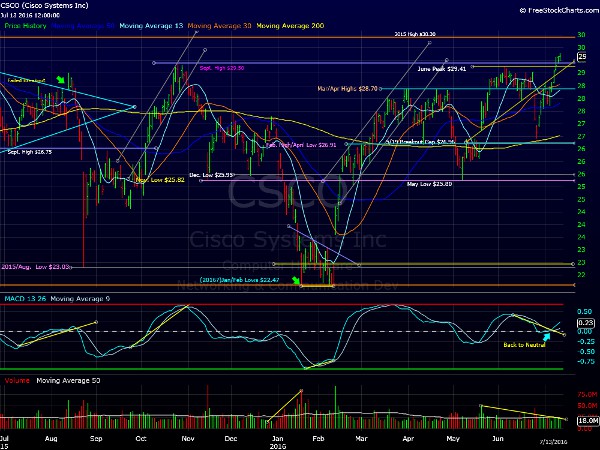Select the June Peak $29.41 annotation

point(442,69)
